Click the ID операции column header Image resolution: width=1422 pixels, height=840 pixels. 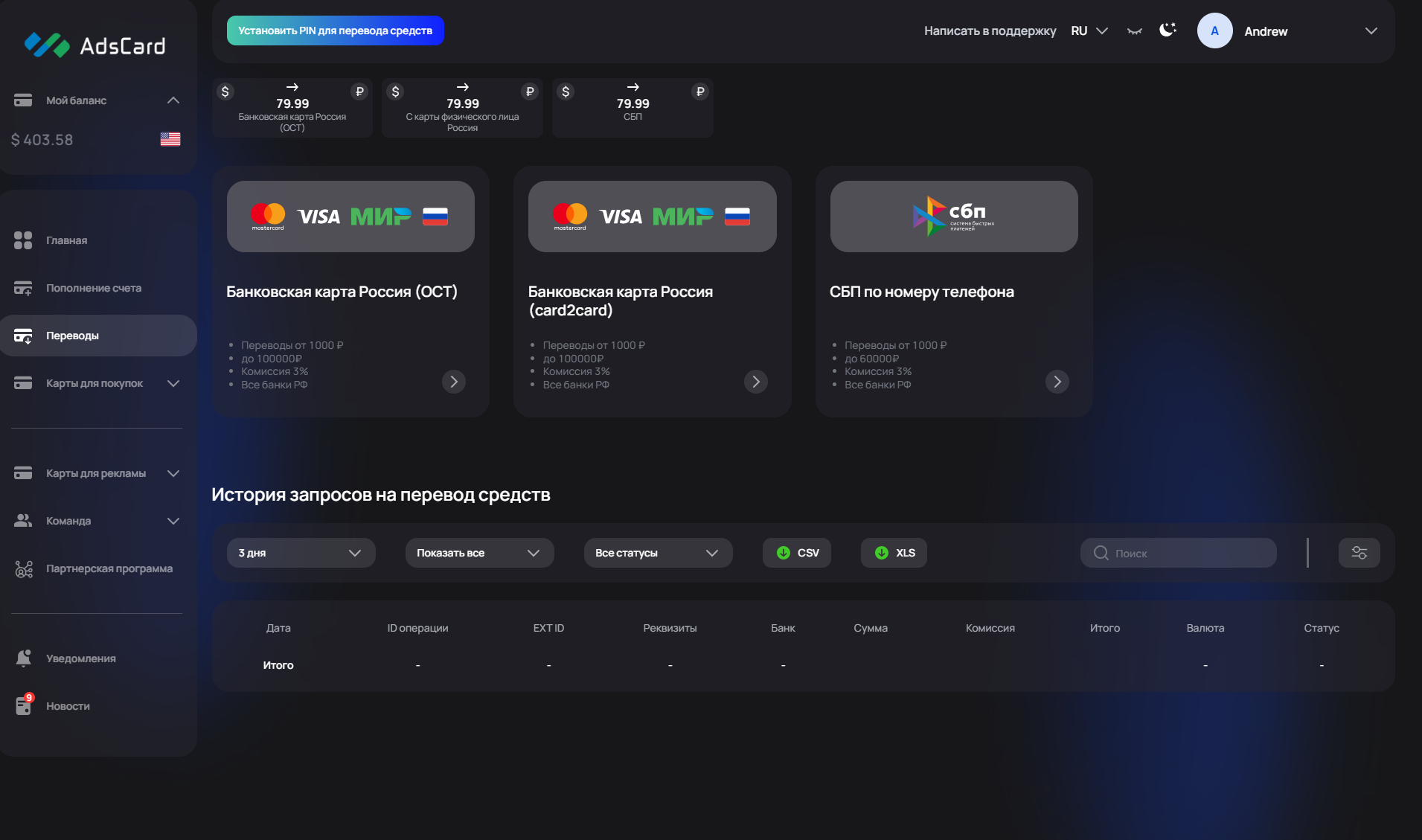417,628
